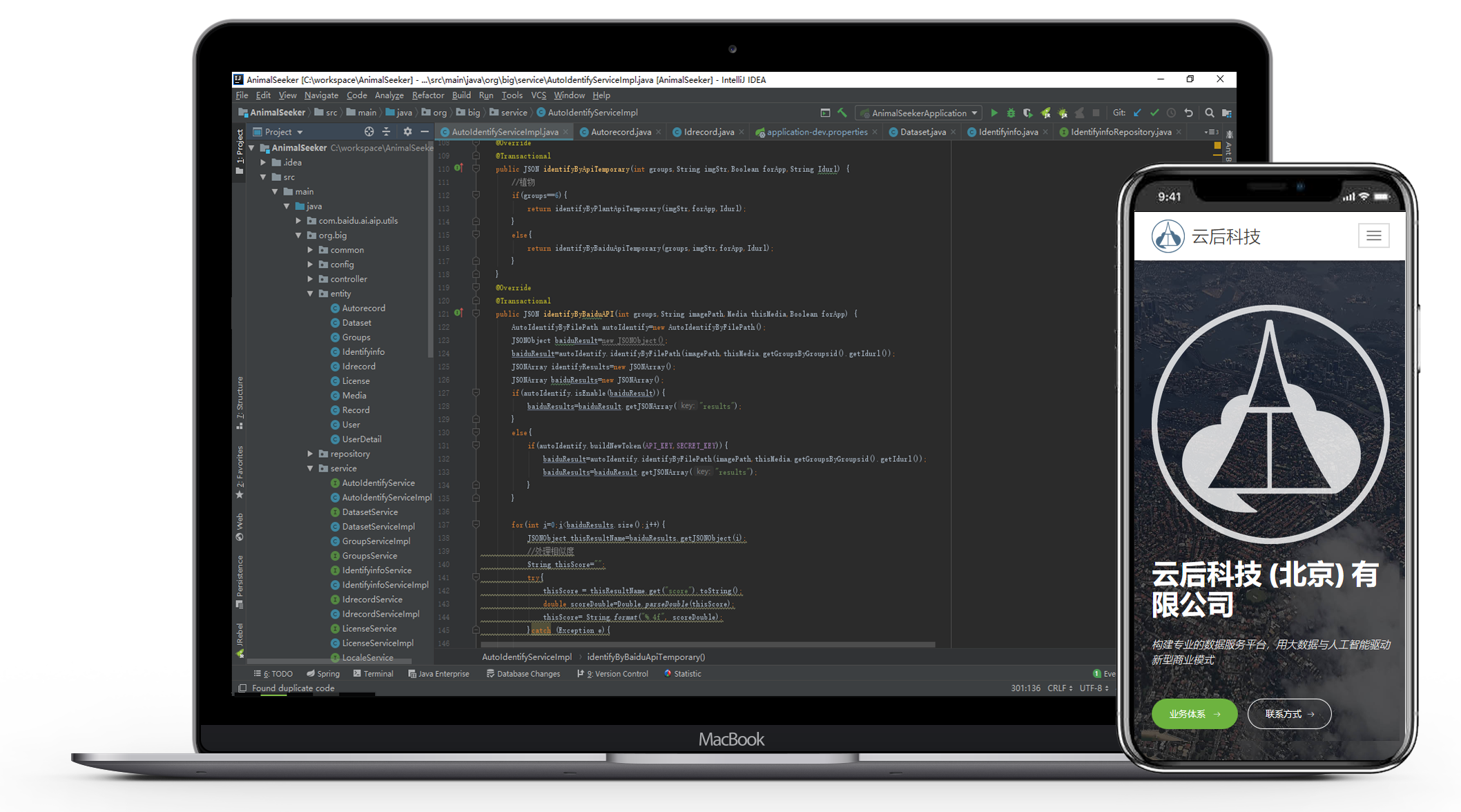Tap the 业务体系 green button on phone
The height and width of the screenshot is (812, 1461).
1194,714
